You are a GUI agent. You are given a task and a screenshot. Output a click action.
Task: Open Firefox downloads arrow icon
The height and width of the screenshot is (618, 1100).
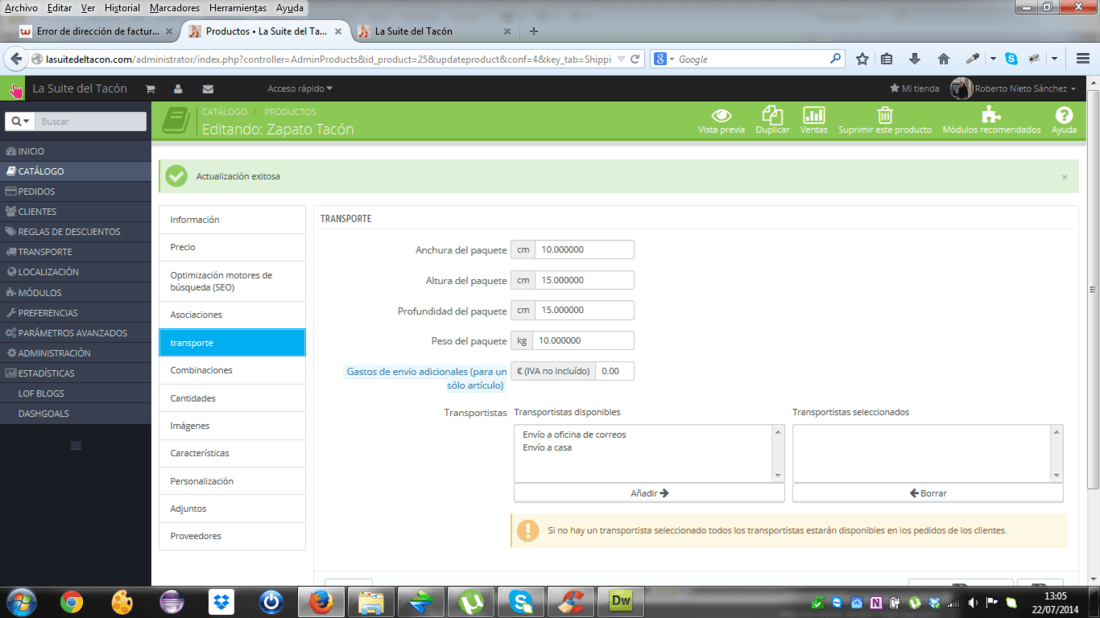click(914, 59)
